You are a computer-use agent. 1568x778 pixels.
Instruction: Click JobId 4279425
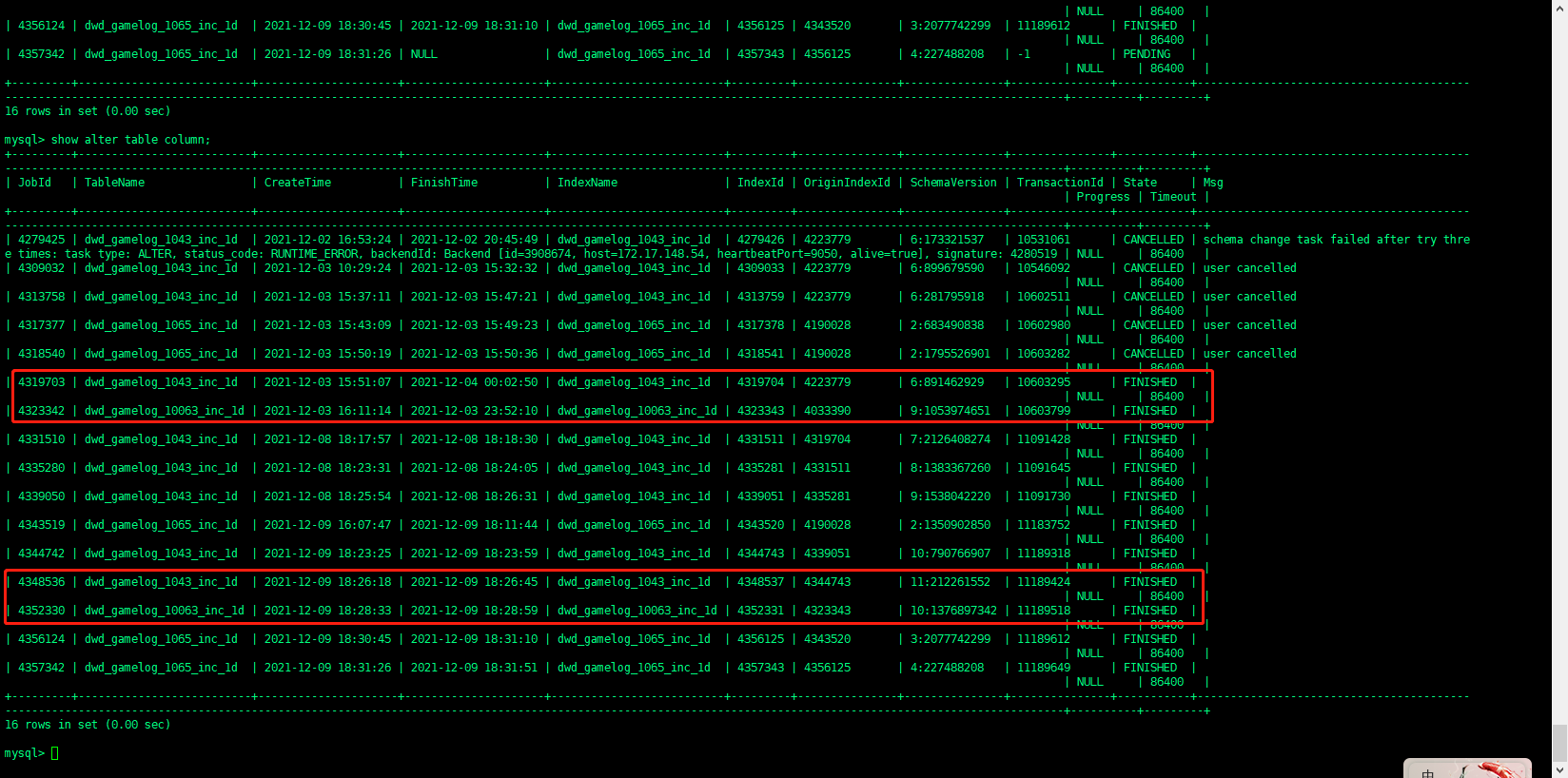tap(41, 240)
